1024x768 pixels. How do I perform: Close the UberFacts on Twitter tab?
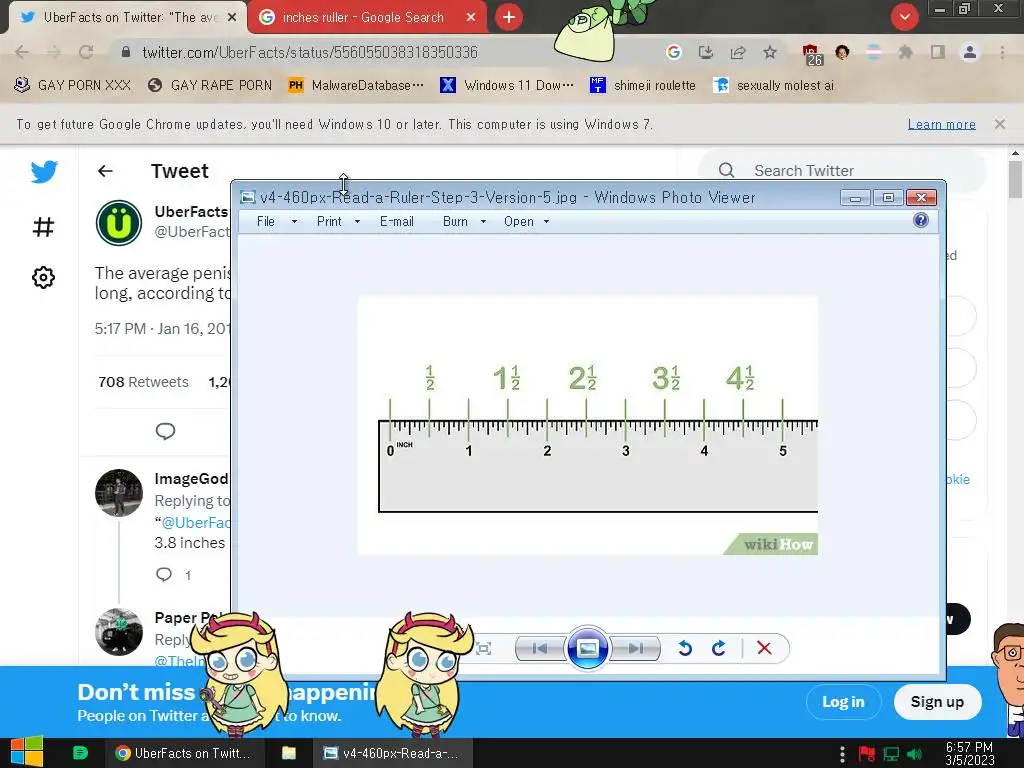tap(232, 18)
